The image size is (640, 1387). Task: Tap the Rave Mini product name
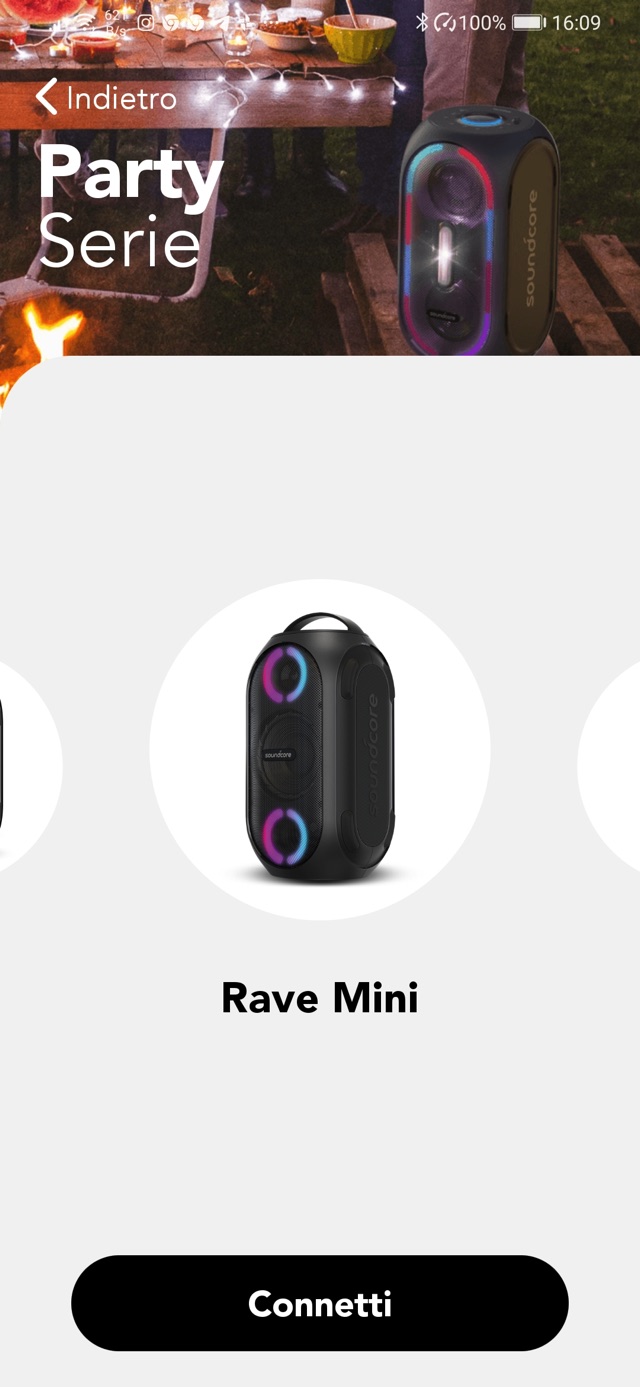click(x=320, y=997)
